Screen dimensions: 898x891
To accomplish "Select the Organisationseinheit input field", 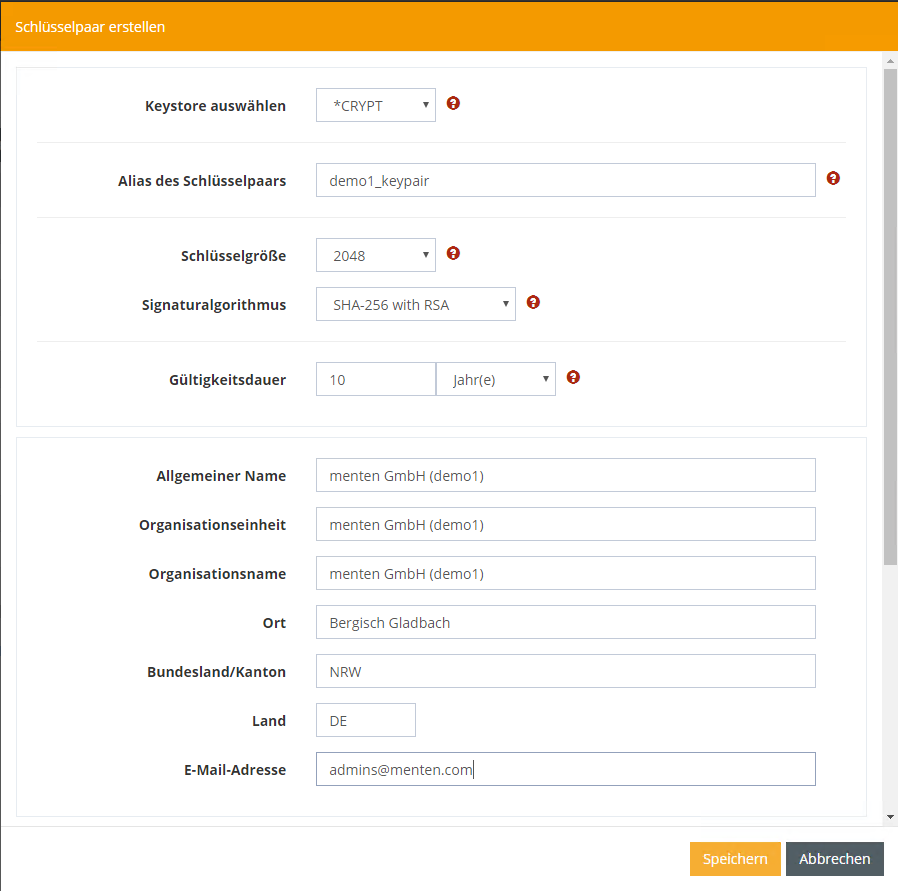I will (565, 525).
